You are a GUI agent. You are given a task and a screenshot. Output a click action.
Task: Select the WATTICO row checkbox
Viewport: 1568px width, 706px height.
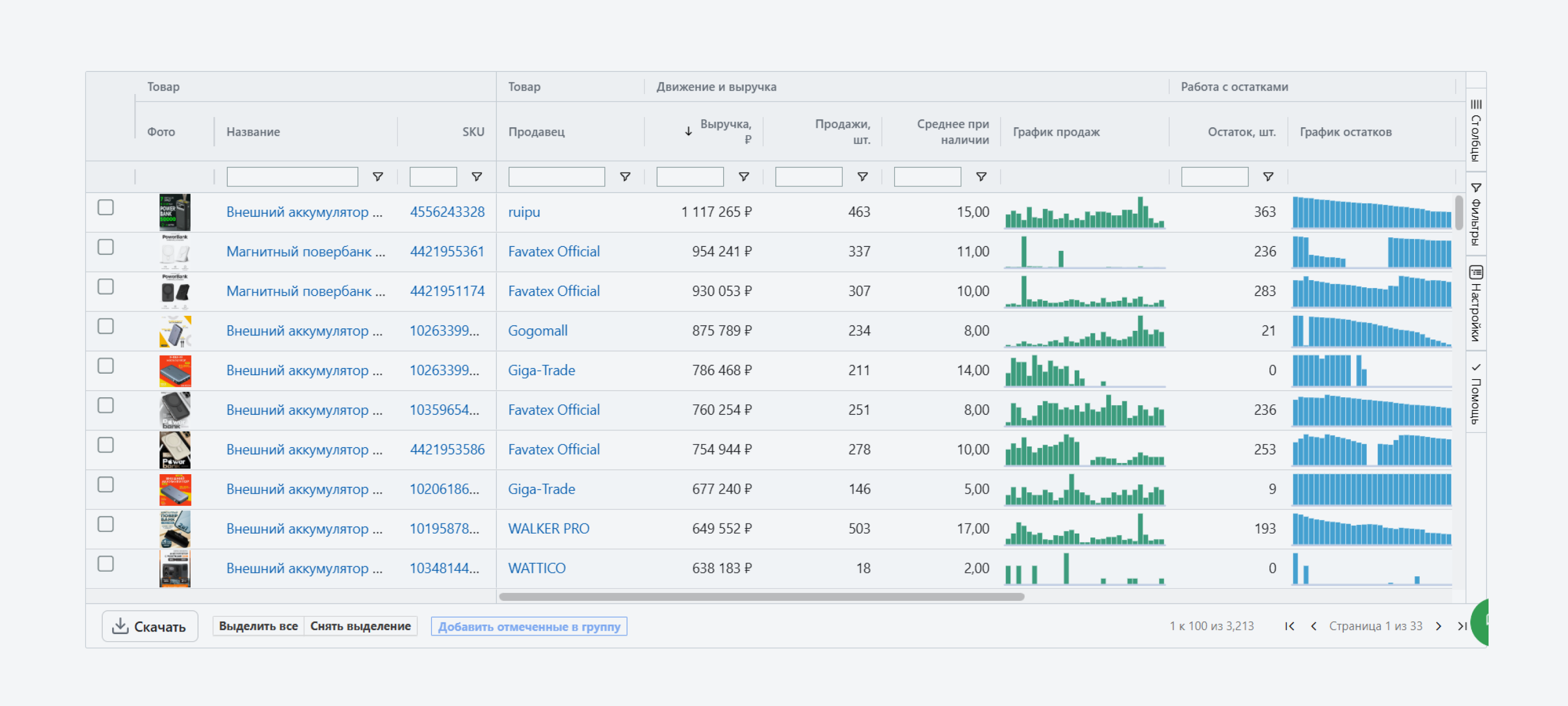click(105, 564)
